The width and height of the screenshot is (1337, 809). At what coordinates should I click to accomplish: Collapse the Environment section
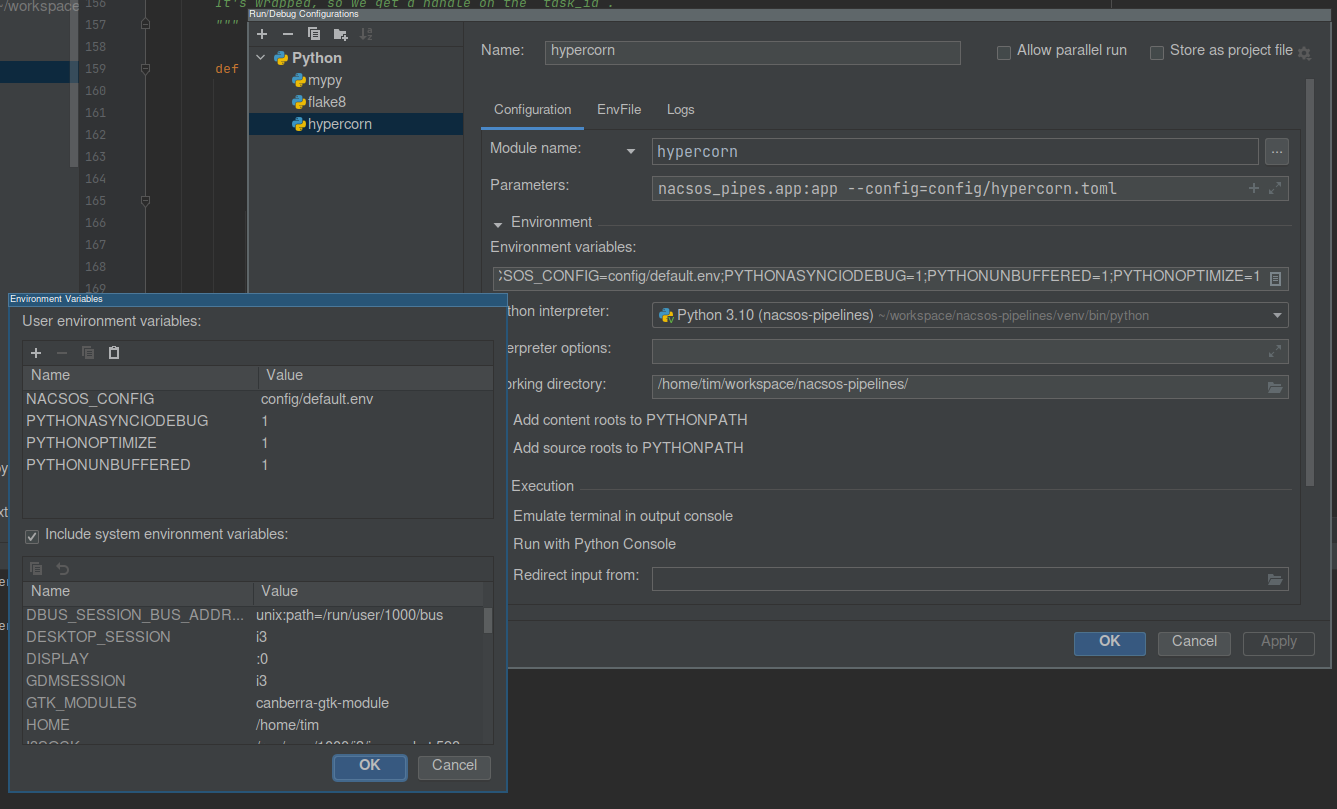click(497, 223)
